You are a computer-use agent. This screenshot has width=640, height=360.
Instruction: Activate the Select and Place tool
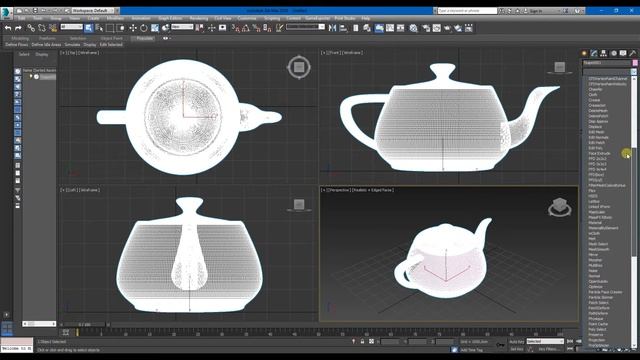[165, 28]
